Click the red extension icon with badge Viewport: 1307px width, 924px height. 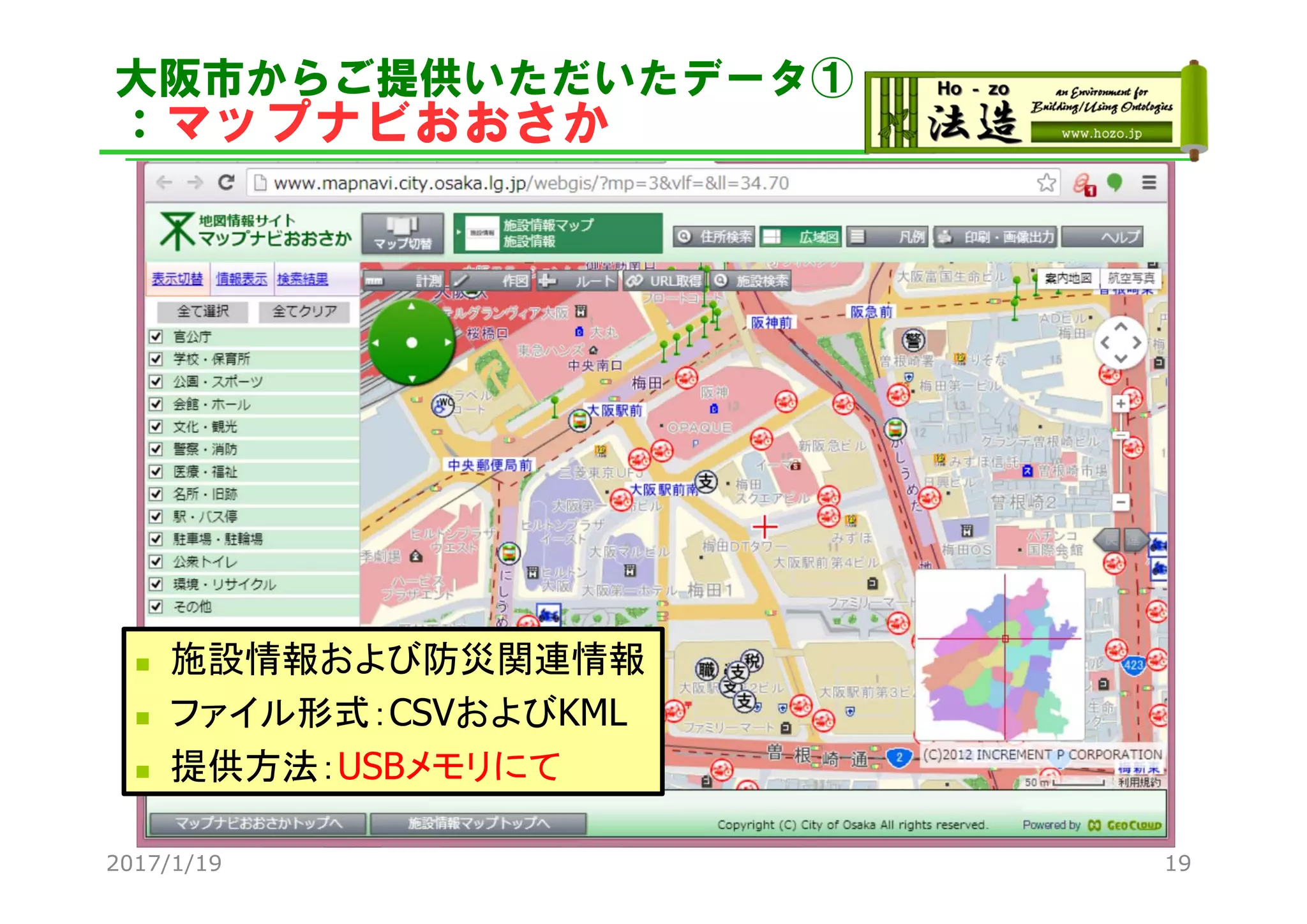tap(1084, 184)
